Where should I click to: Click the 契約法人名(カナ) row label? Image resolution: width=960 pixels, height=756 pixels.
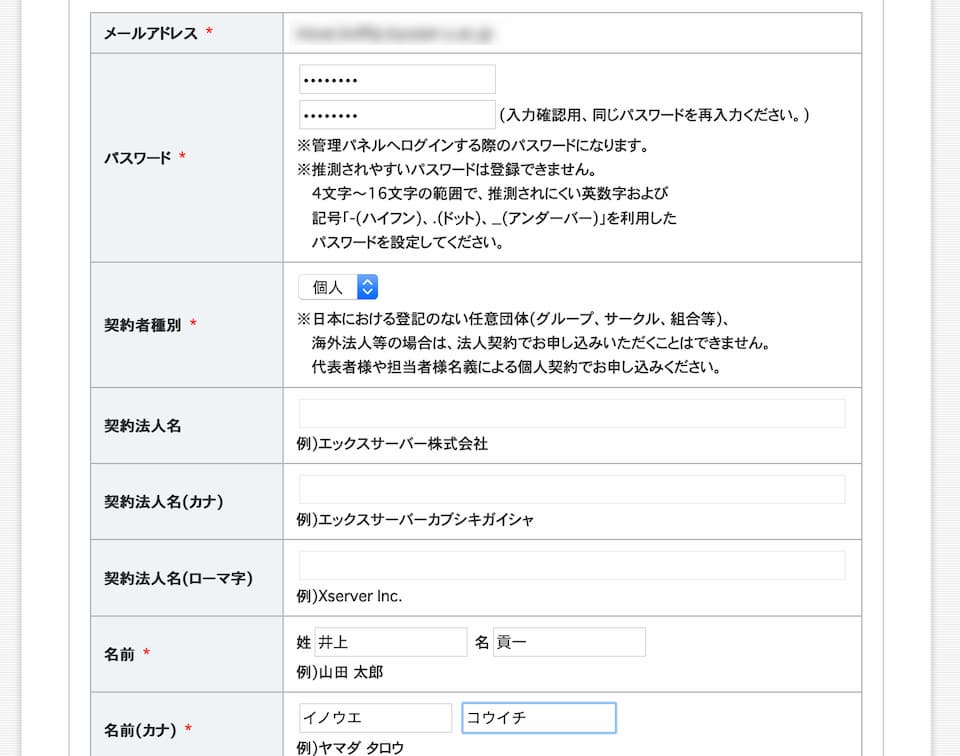pyautogui.click(x=164, y=502)
